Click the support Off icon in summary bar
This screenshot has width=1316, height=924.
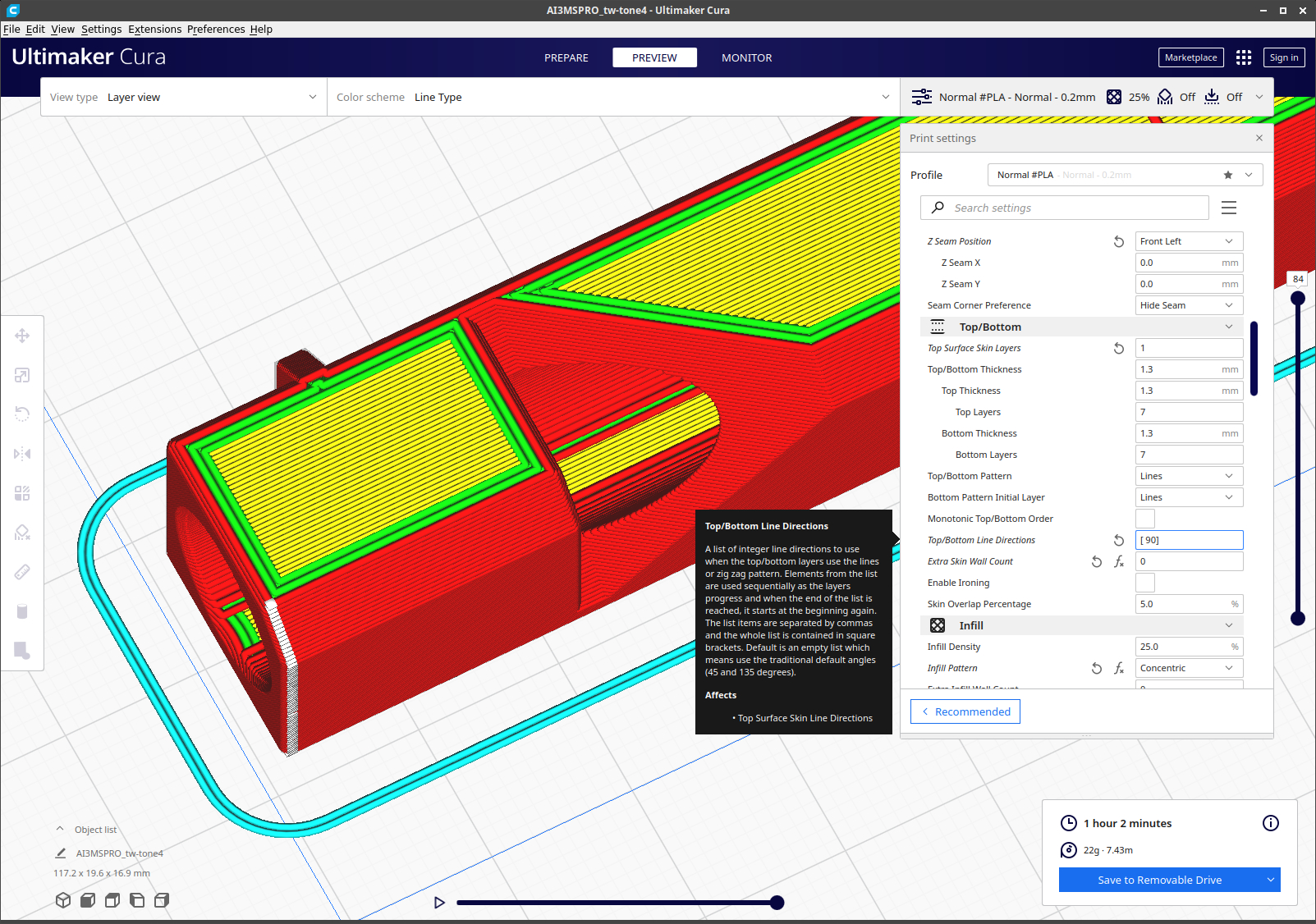point(1165,97)
